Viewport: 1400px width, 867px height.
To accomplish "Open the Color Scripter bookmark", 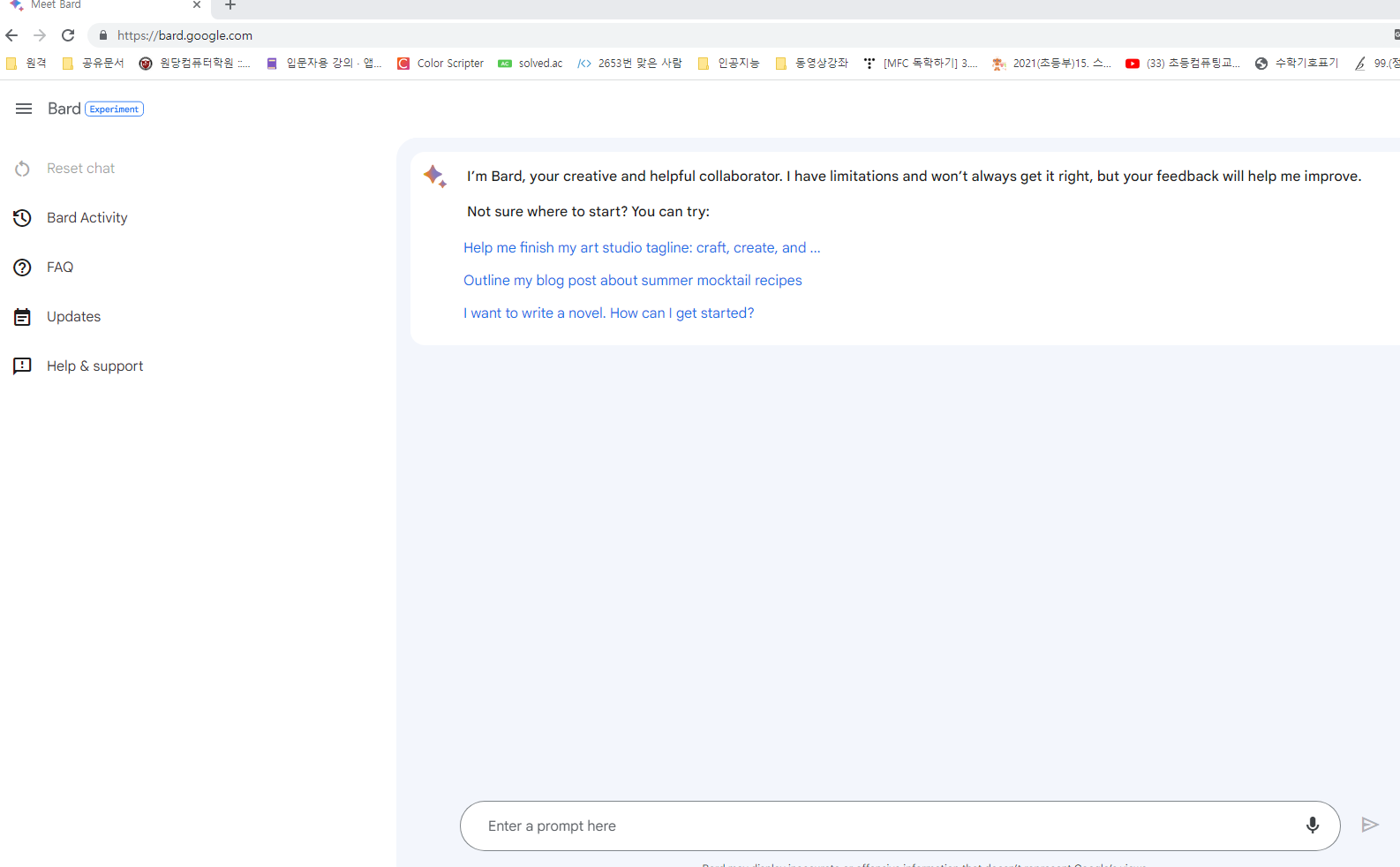I will [x=440, y=64].
